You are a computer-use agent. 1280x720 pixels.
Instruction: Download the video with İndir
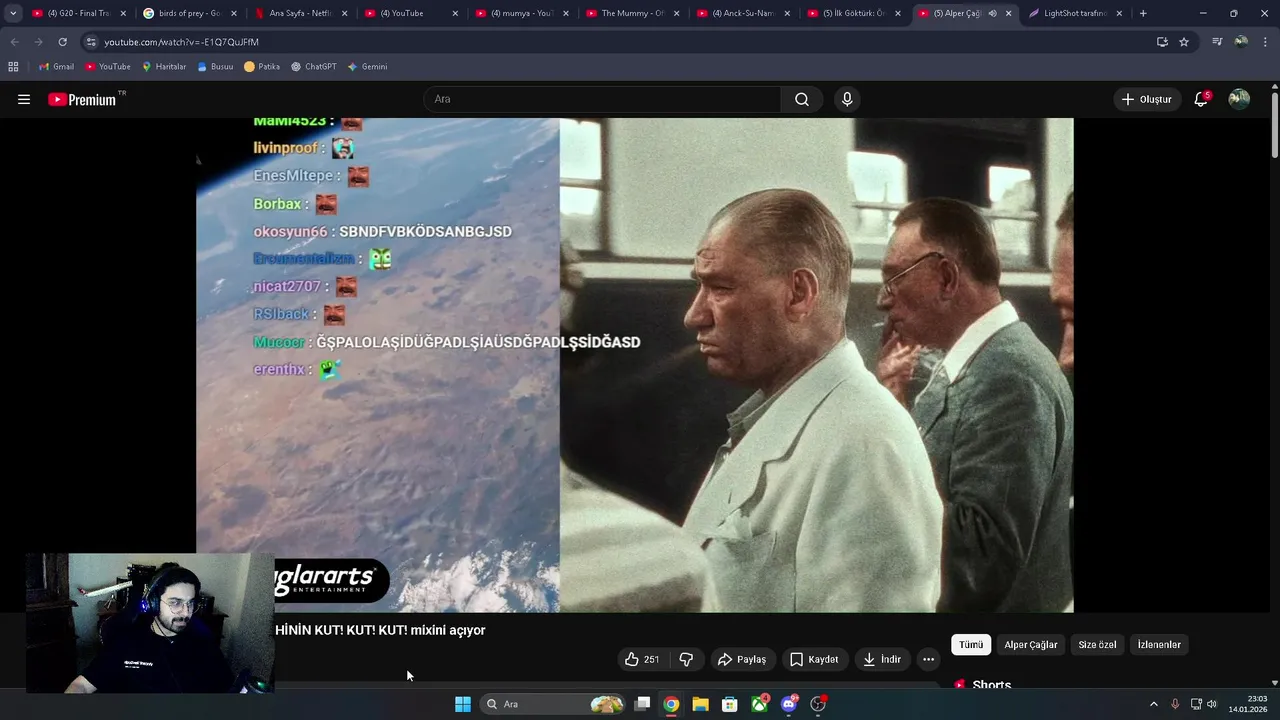pyautogui.click(x=882, y=659)
